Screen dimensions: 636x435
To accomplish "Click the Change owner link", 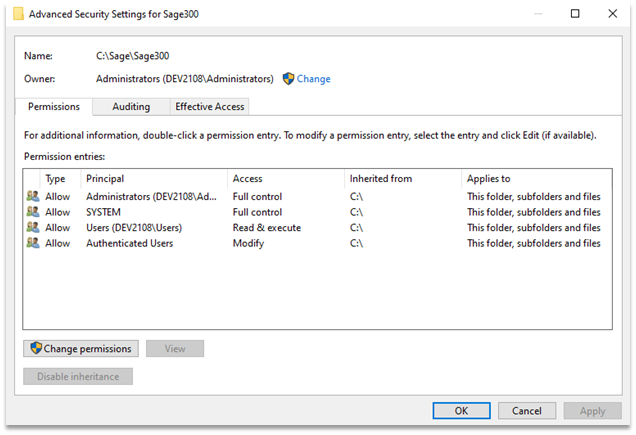I will click(x=313, y=79).
